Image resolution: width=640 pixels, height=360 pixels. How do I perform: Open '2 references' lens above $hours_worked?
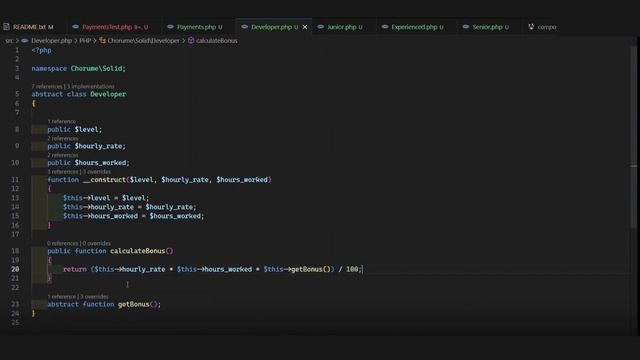pos(62,155)
